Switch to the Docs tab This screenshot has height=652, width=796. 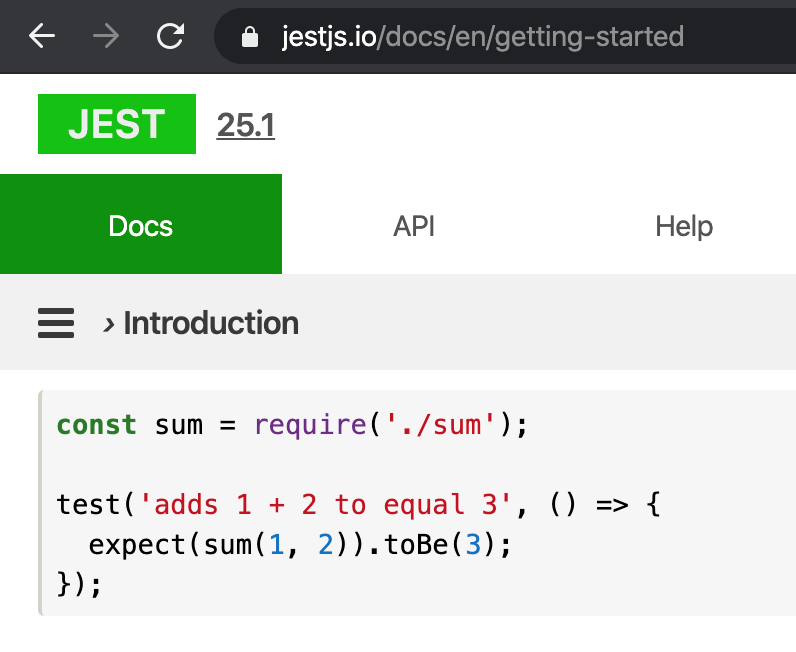pyautogui.click(x=141, y=224)
